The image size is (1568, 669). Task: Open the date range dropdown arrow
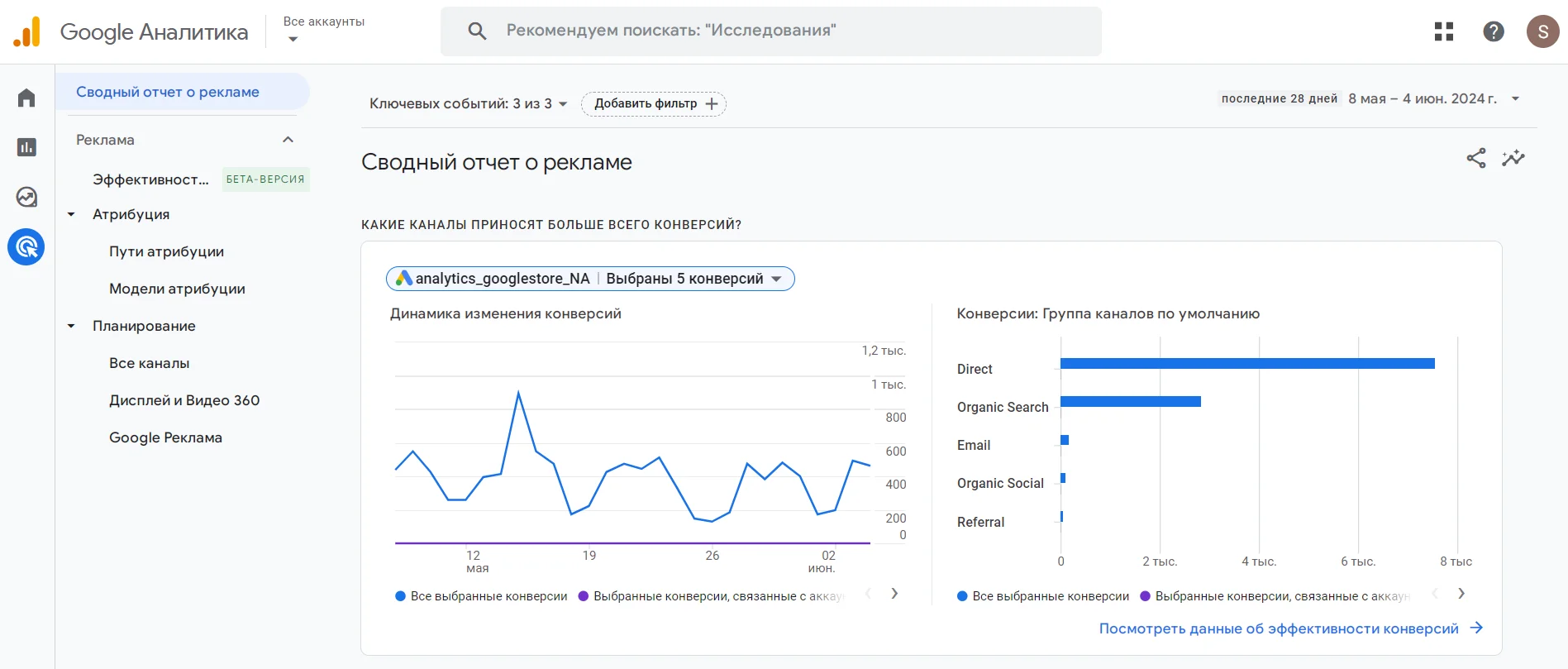click(x=1516, y=98)
